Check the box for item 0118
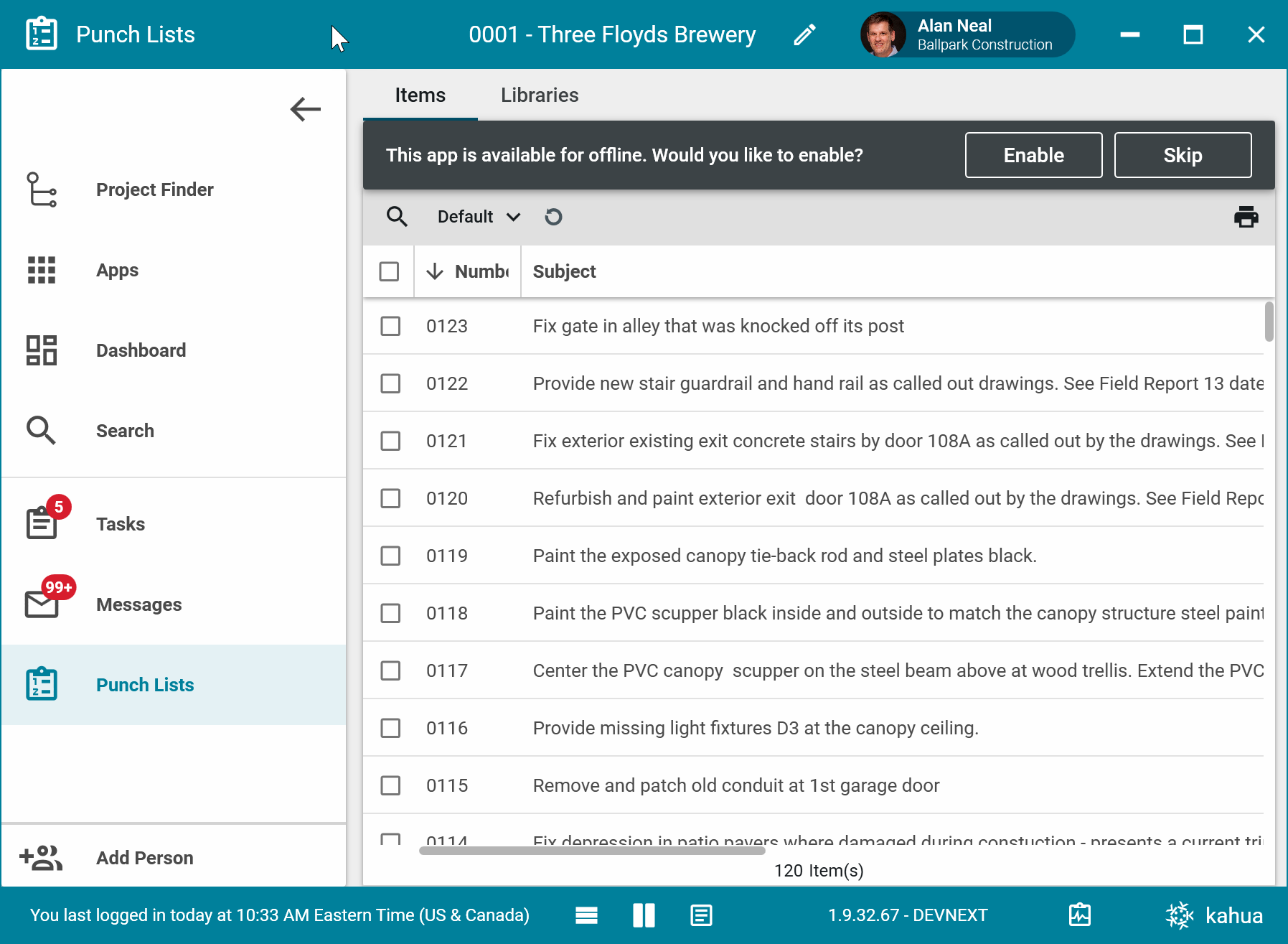Viewport: 1288px width, 944px height. click(x=390, y=613)
